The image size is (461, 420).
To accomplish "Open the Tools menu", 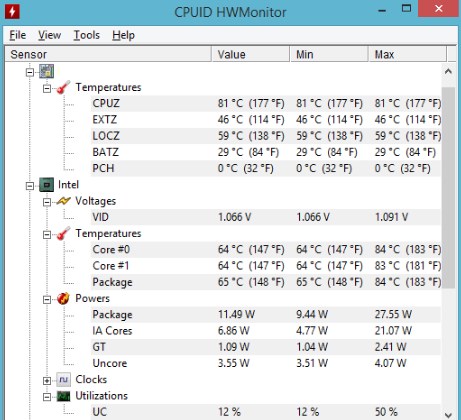I will [x=86, y=35].
